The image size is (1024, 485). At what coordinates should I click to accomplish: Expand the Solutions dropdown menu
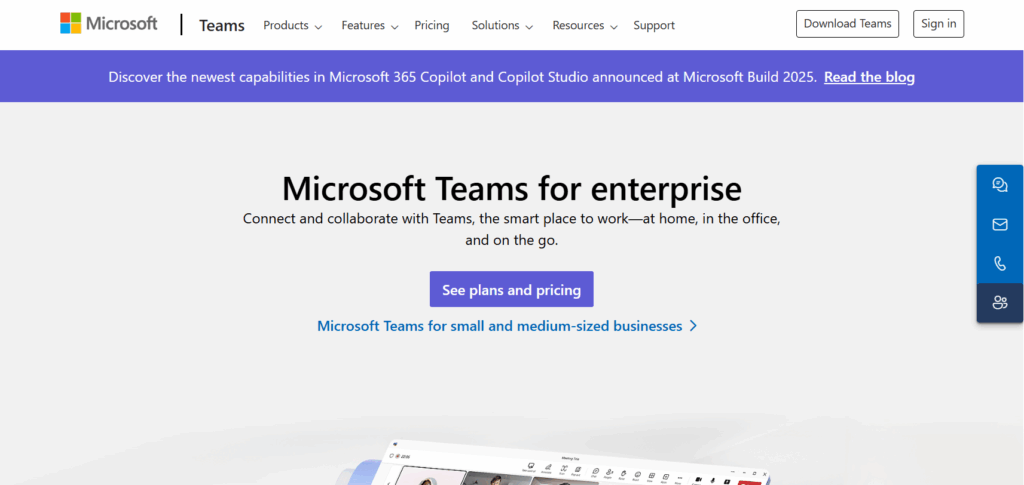(502, 25)
